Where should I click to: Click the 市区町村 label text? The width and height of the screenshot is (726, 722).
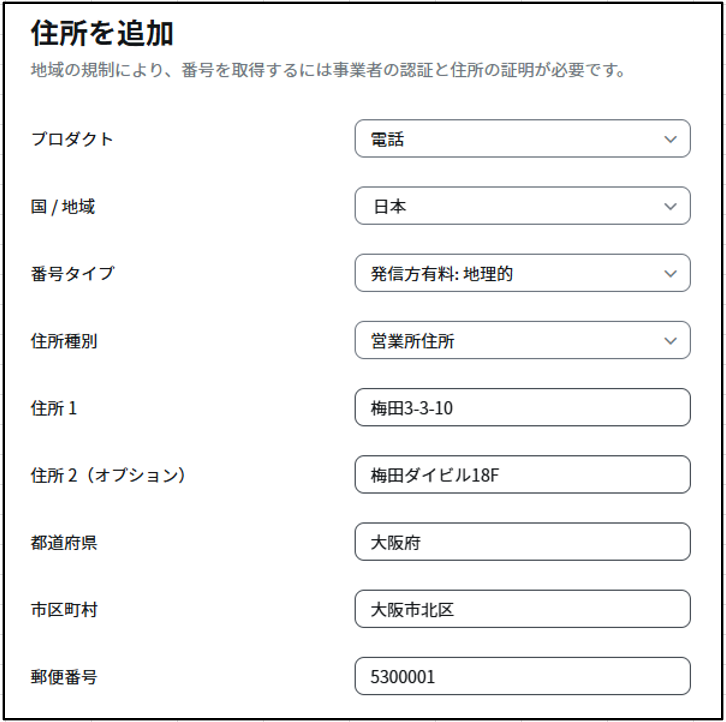(x=64, y=609)
